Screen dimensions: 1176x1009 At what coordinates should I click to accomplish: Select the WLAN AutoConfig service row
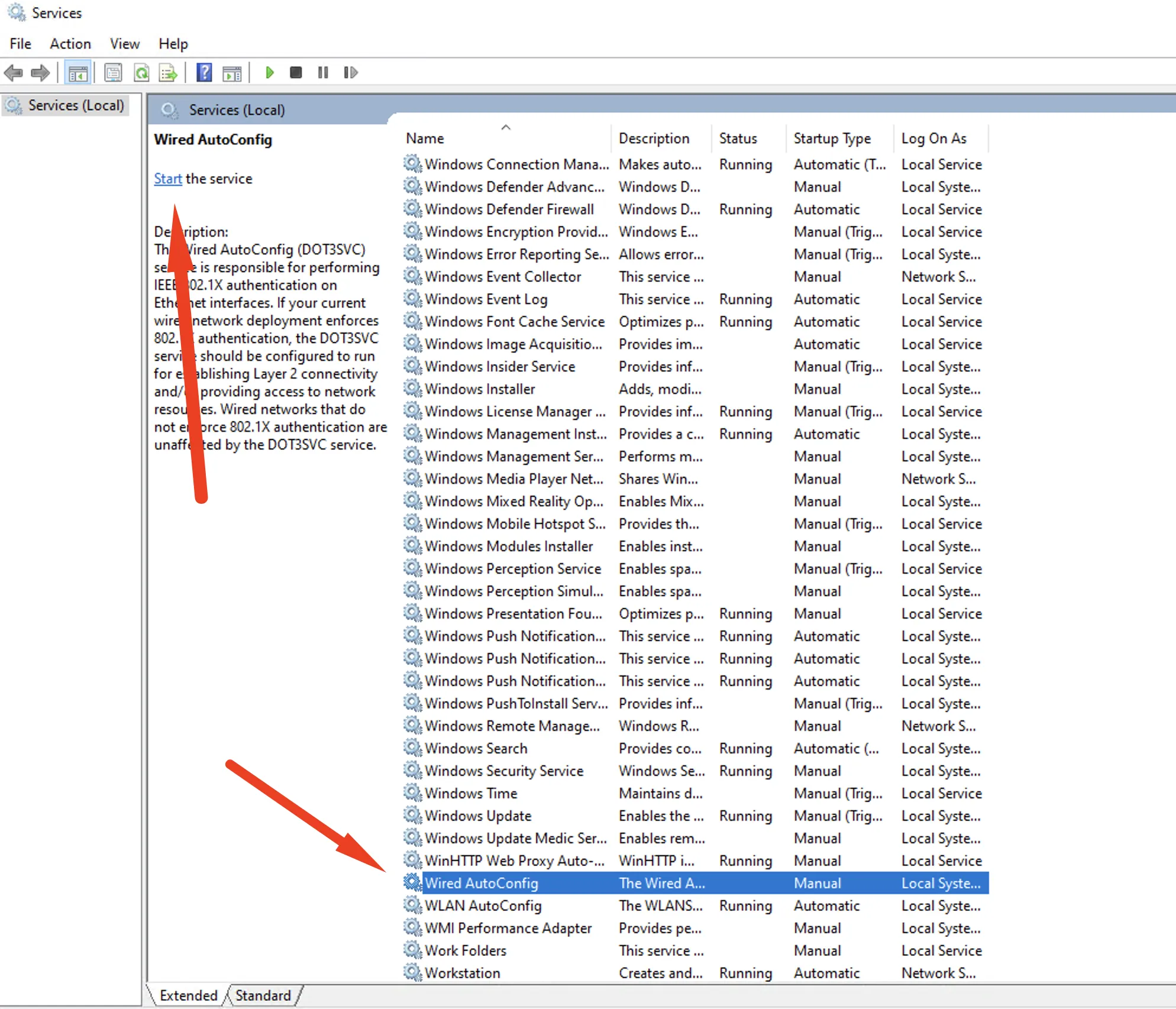(x=696, y=905)
